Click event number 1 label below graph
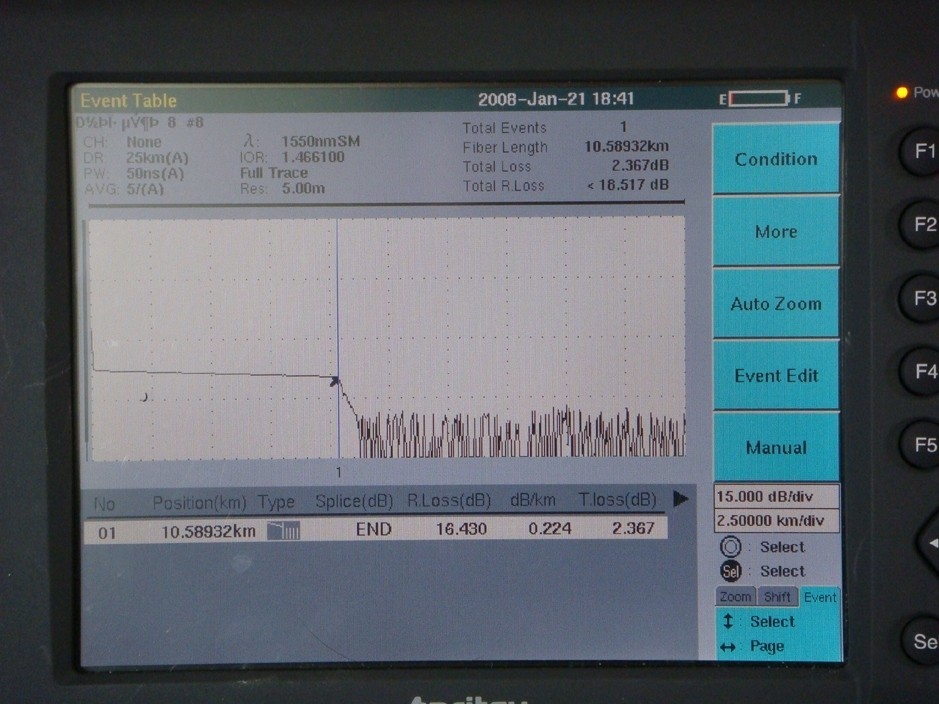Image resolution: width=939 pixels, height=704 pixels. tap(338, 472)
